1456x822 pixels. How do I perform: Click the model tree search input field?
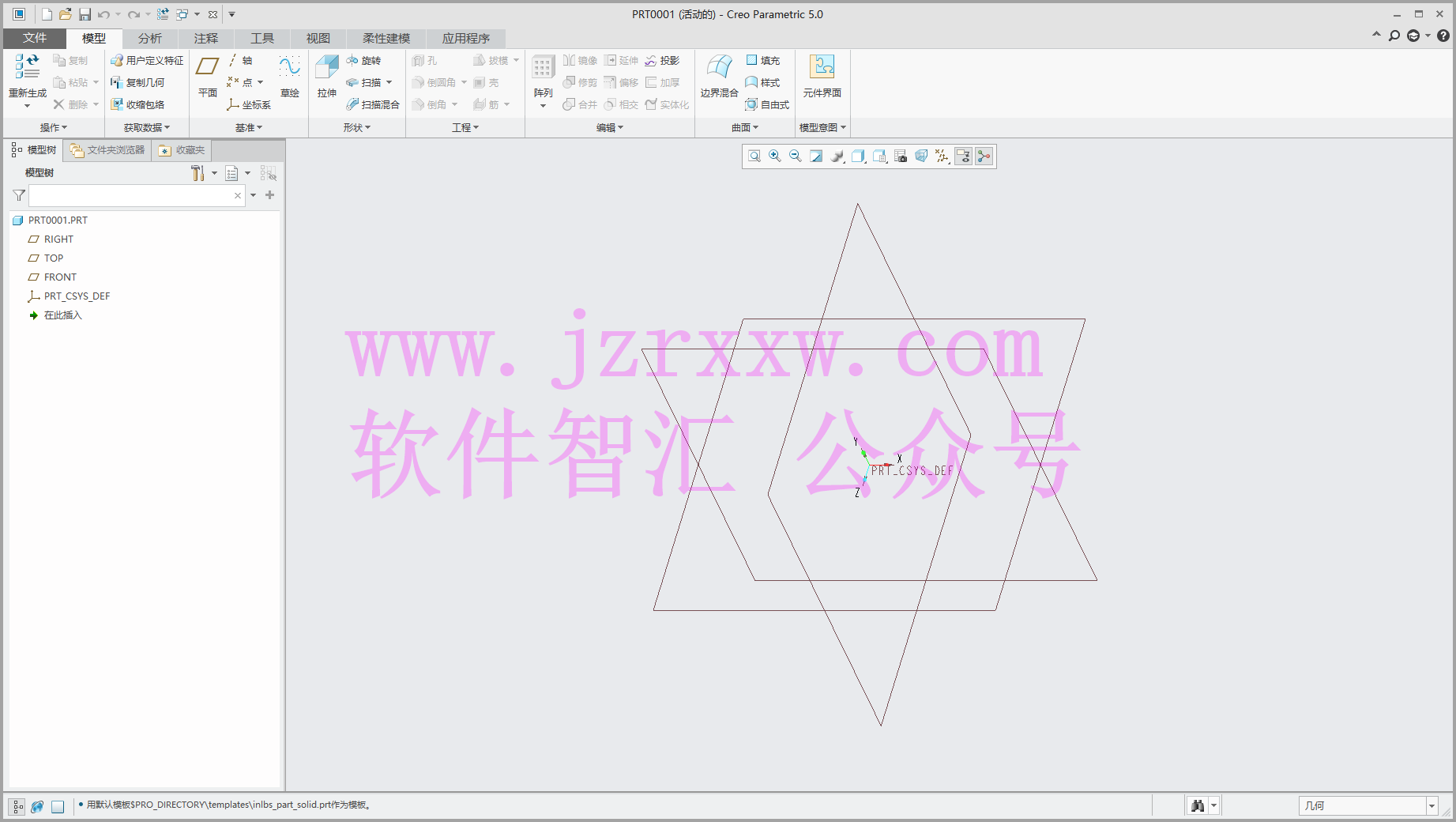[137, 195]
